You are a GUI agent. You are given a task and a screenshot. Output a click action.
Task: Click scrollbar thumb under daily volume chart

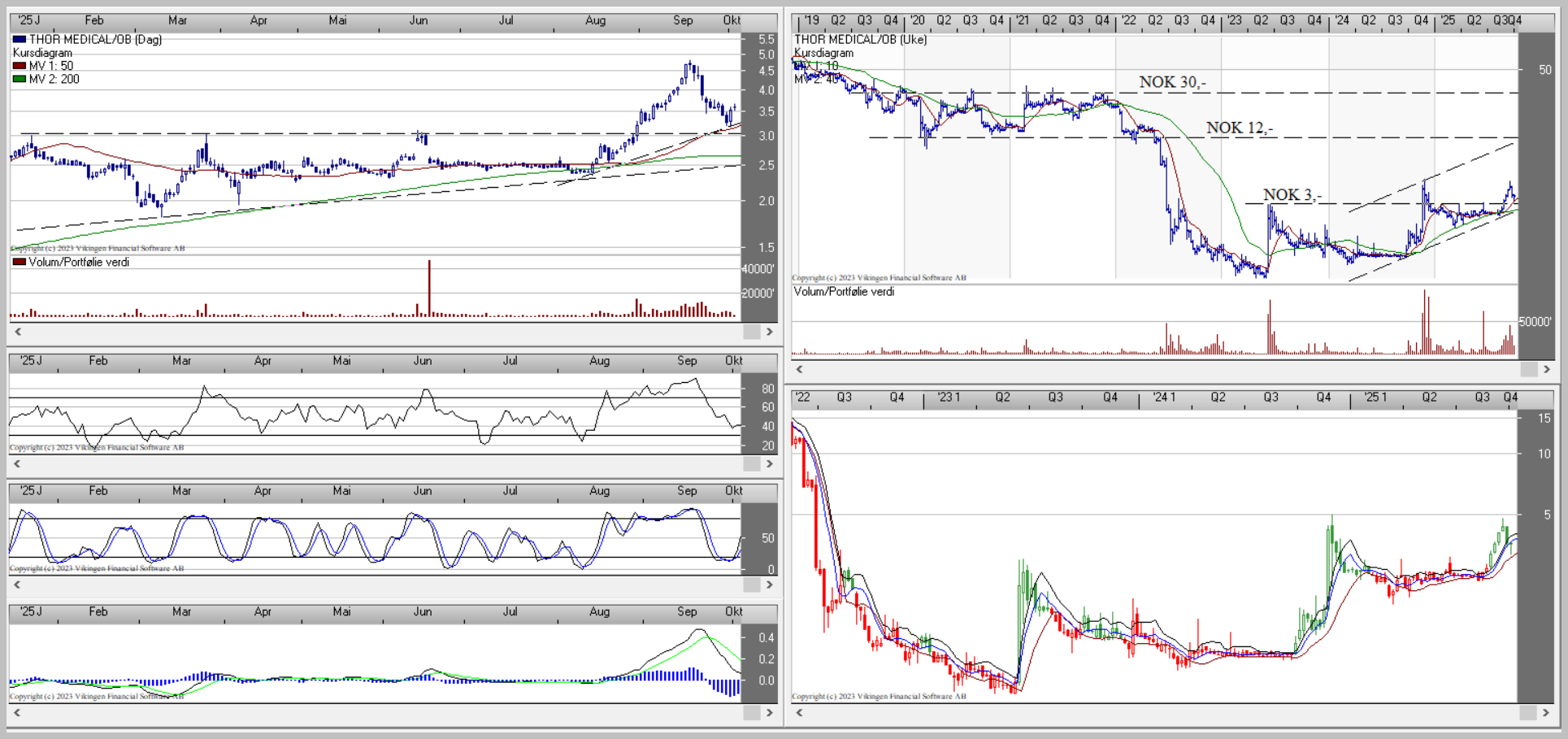pos(751,332)
